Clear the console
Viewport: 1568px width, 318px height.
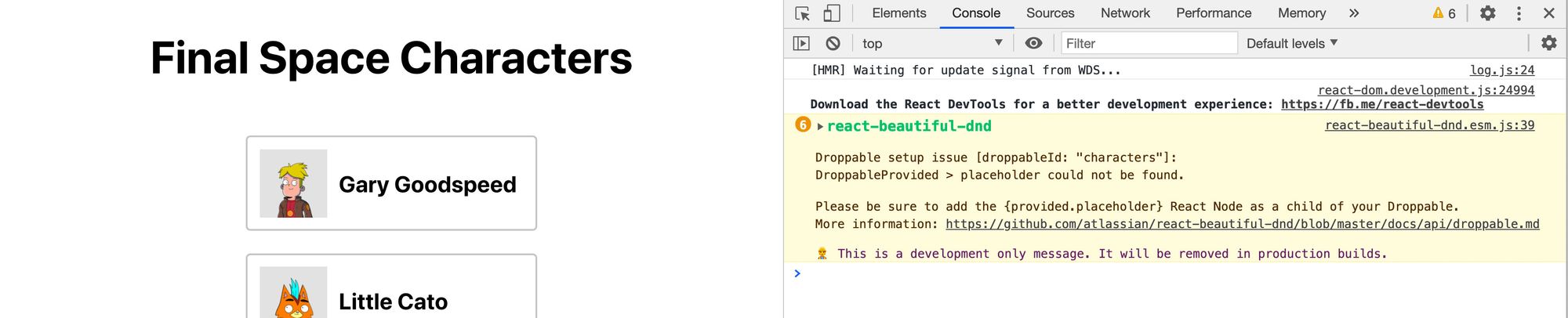click(x=833, y=43)
